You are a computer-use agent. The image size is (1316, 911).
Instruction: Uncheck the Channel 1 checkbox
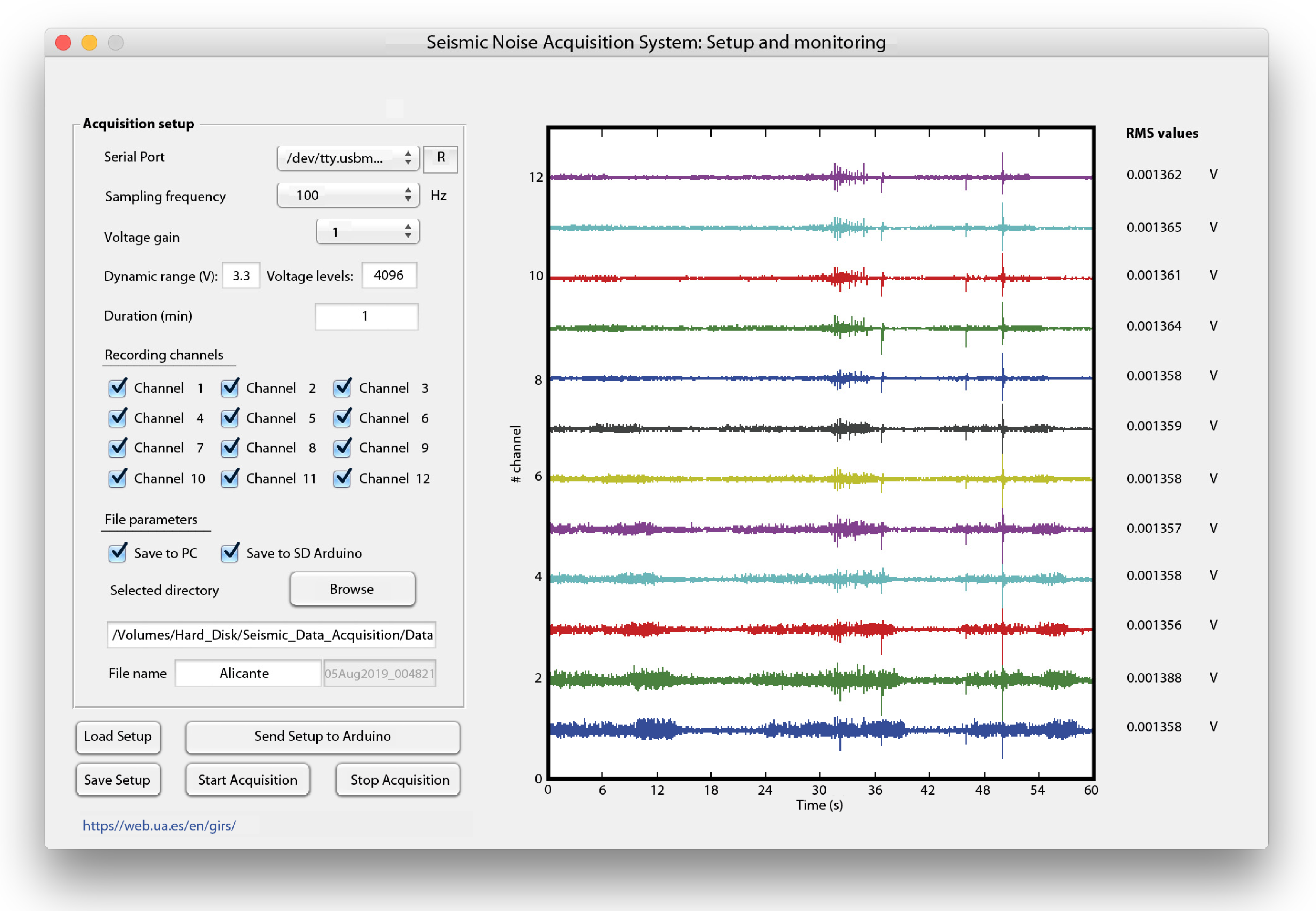tap(118, 388)
